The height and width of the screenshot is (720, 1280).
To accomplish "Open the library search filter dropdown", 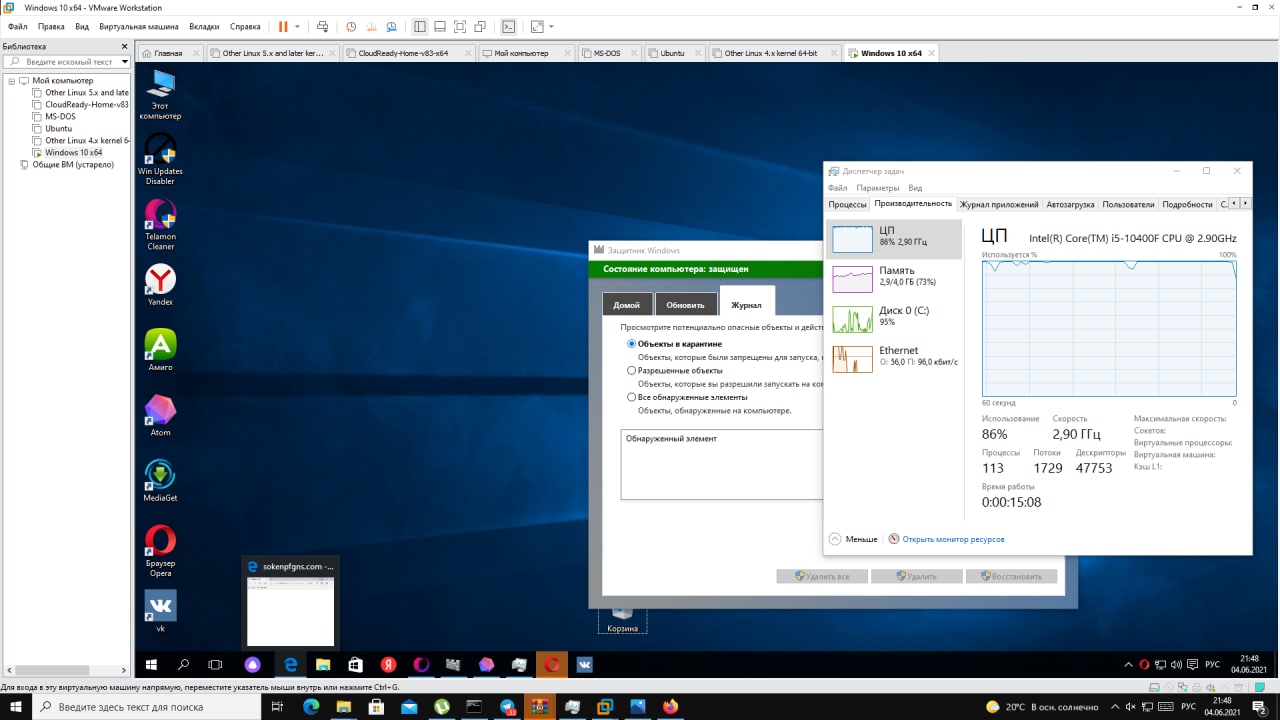I will [x=125, y=61].
